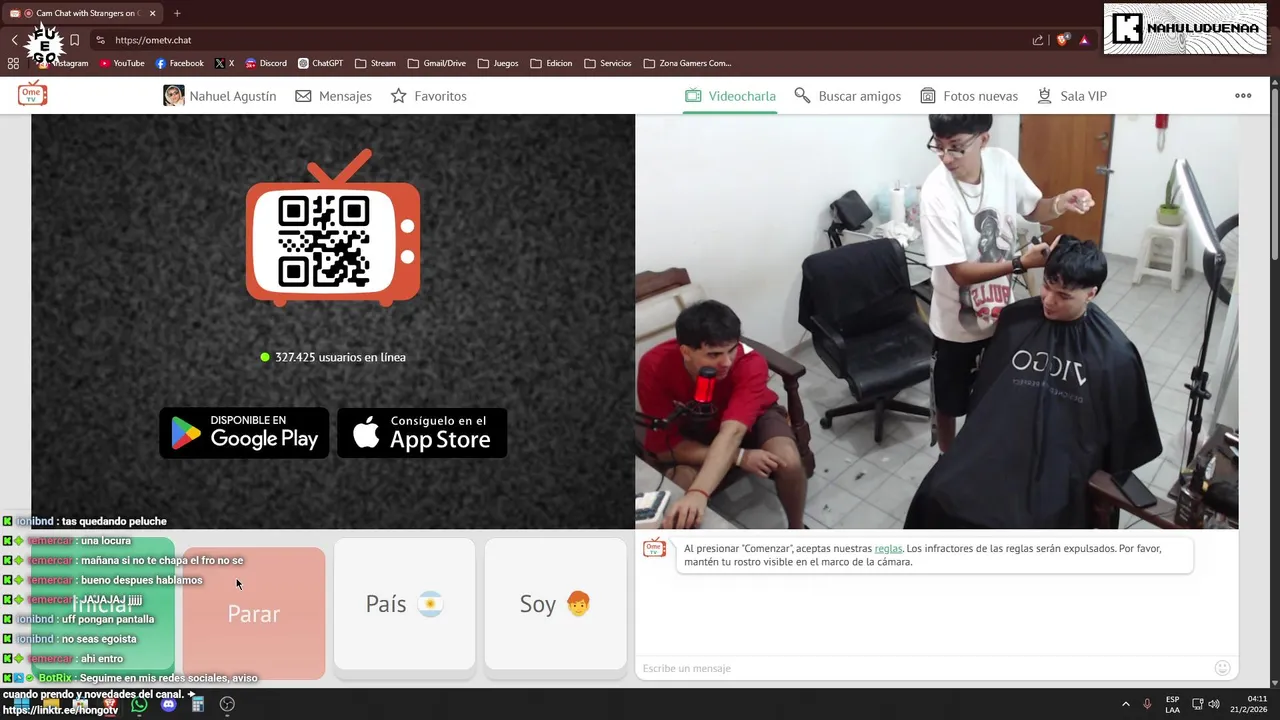This screenshot has width=1280, height=720.
Task: Expand the Gmail/Drive bookmarks folder
Action: point(437,63)
